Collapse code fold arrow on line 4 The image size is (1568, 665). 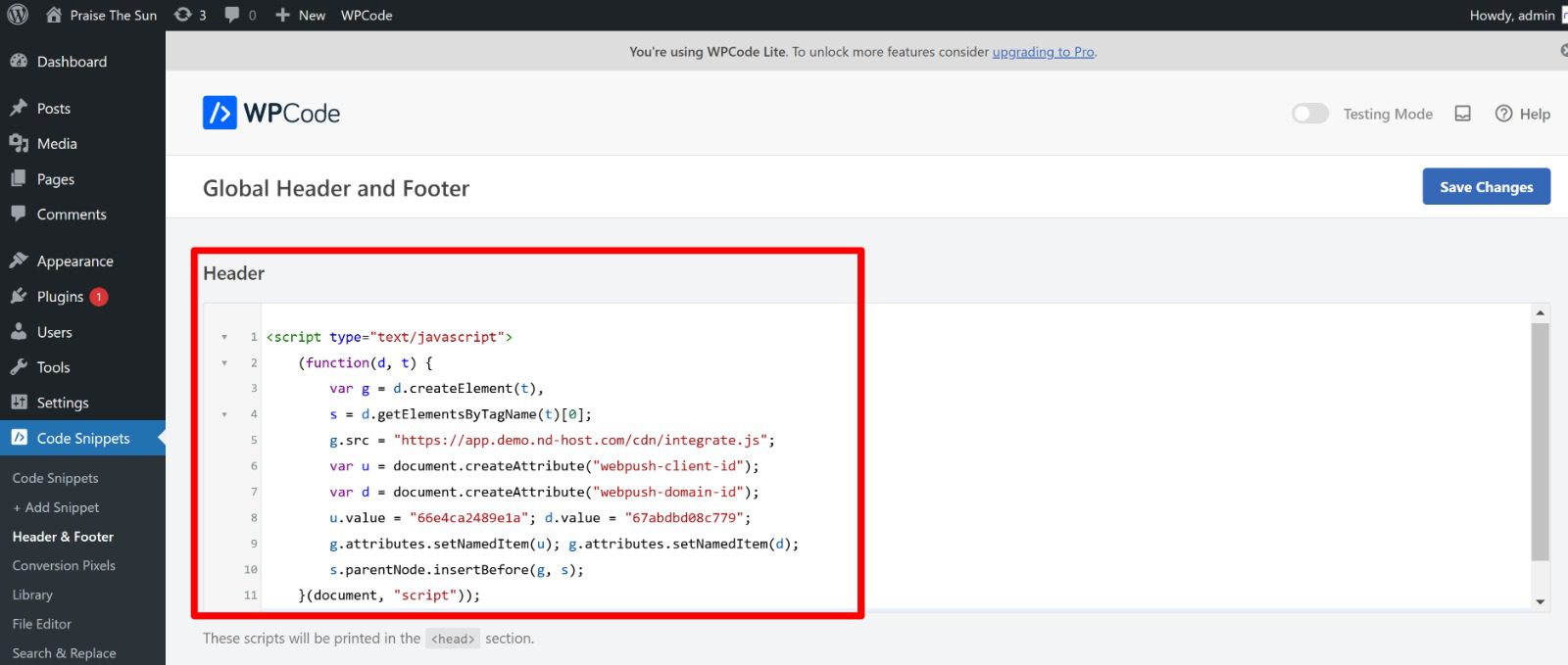pyautogui.click(x=224, y=414)
